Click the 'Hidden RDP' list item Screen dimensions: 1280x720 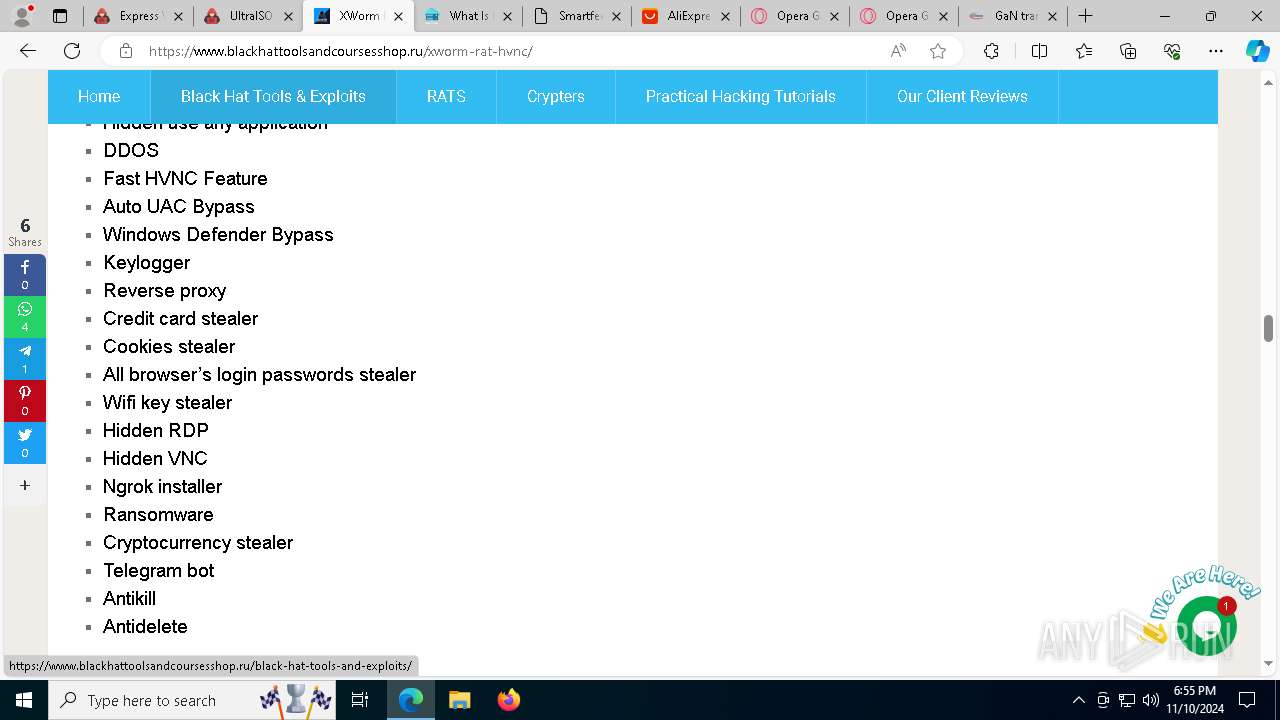155,430
